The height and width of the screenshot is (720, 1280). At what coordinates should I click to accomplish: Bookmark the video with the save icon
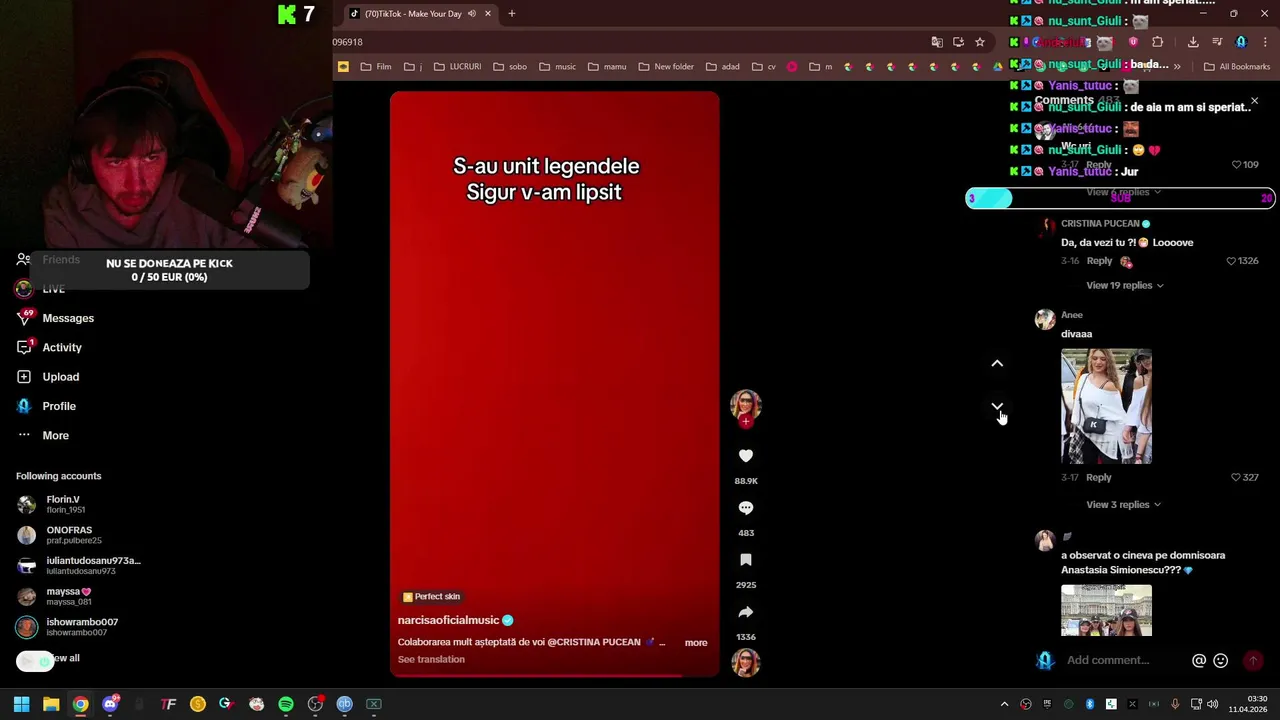745,560
